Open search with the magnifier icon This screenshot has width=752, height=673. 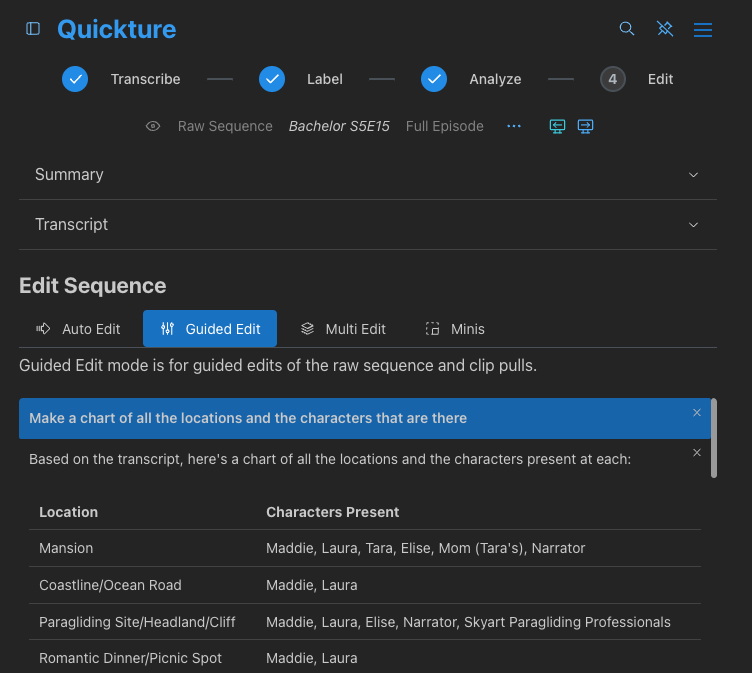pyautogui.click(x=627, y=29)
